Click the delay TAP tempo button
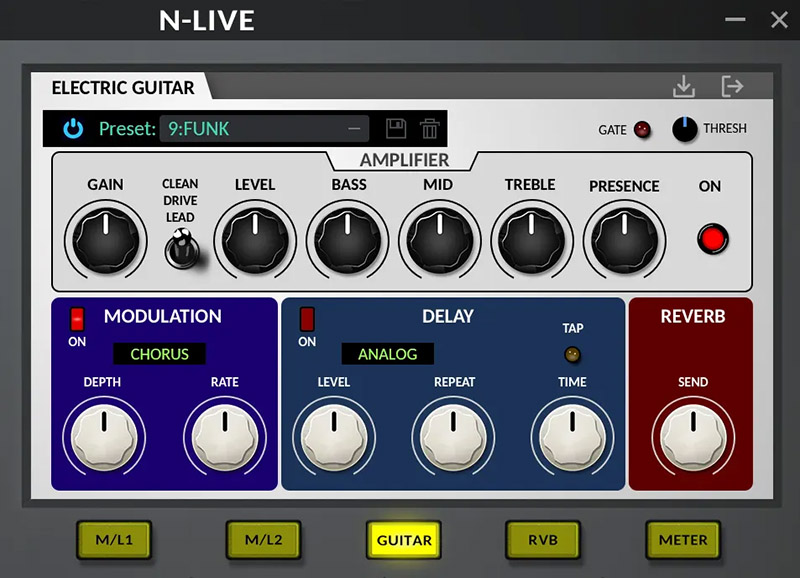Screen dimensions: 800x578 (572, 354)
